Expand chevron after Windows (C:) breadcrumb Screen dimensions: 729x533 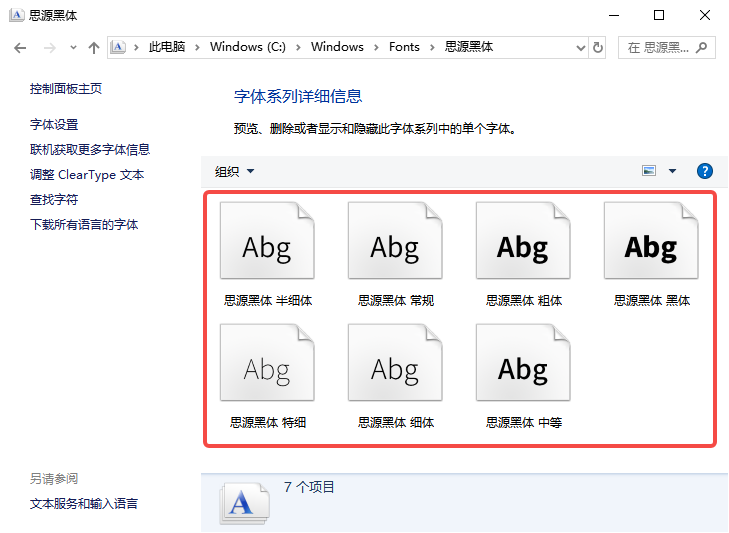[298, 47]
